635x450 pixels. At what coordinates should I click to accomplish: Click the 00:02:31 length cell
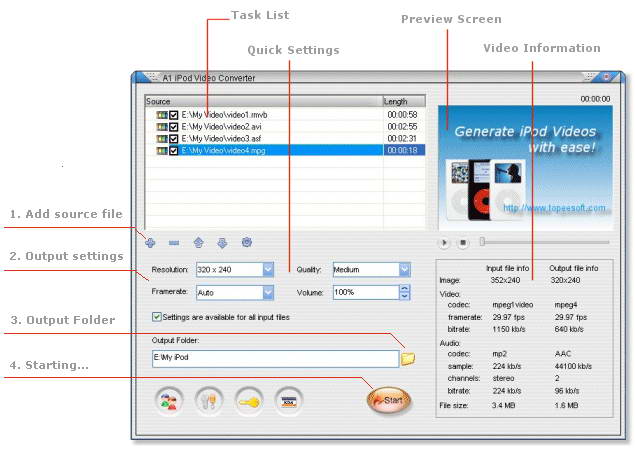pos(402,139)
